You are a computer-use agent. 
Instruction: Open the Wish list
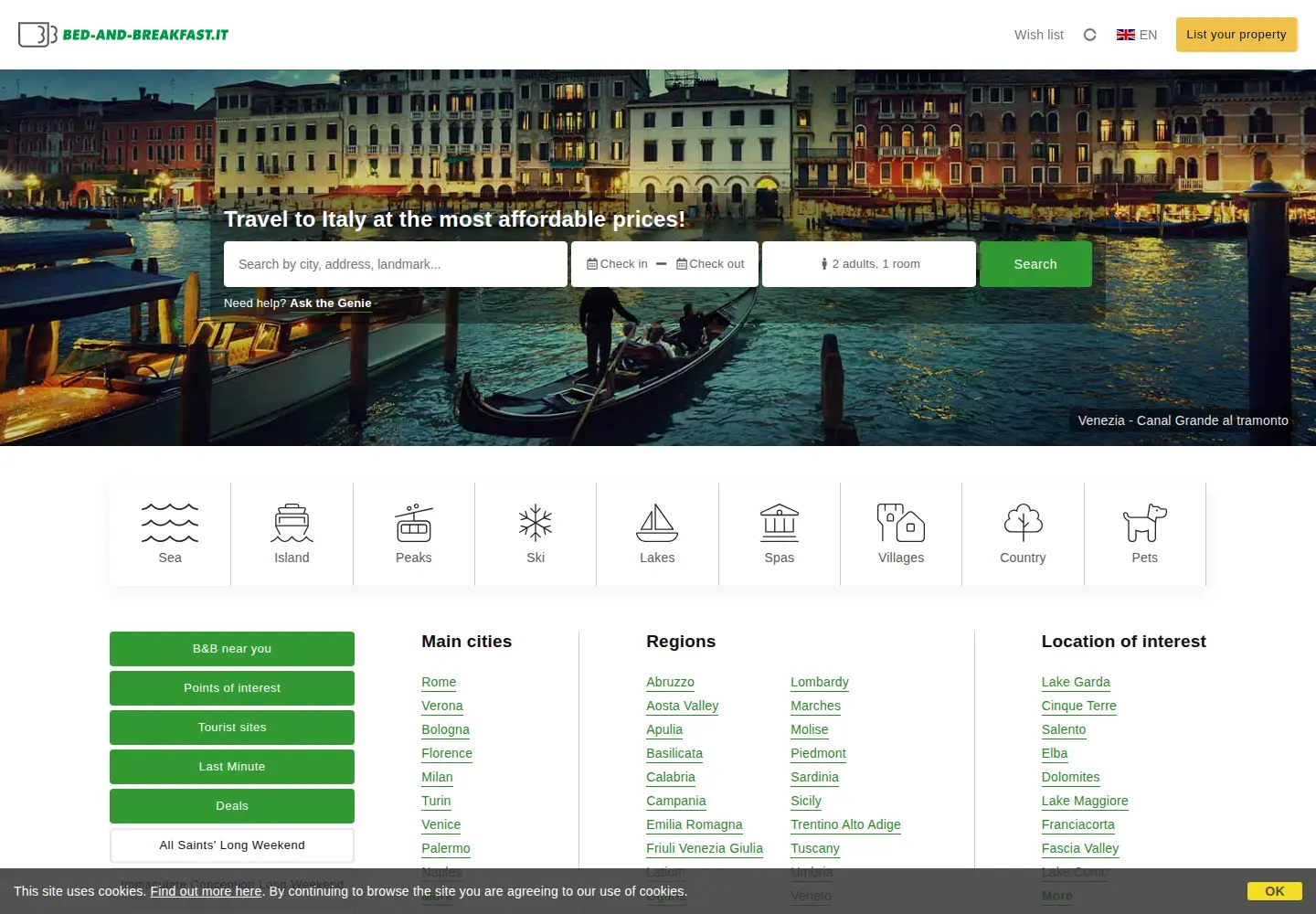coord(1039,35)
